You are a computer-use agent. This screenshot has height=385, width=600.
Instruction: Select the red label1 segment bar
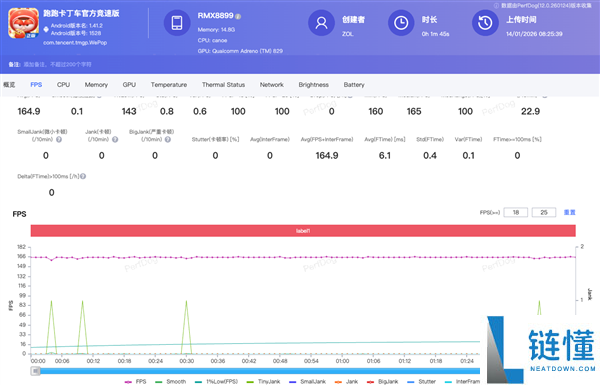pyautogui.click(x=303, y=231)
